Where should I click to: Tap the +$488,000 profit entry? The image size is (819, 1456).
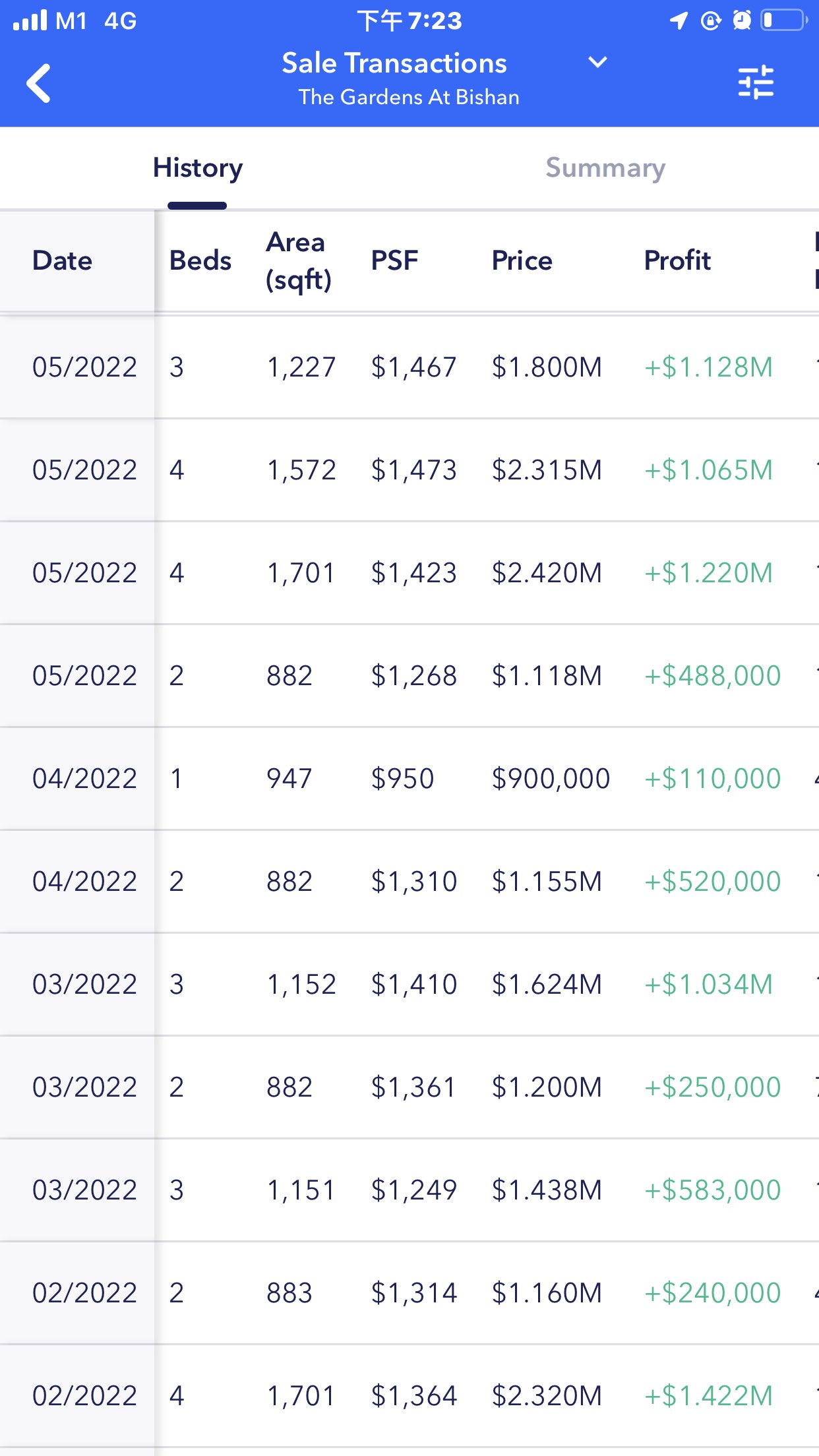click(x=712, y=676)
